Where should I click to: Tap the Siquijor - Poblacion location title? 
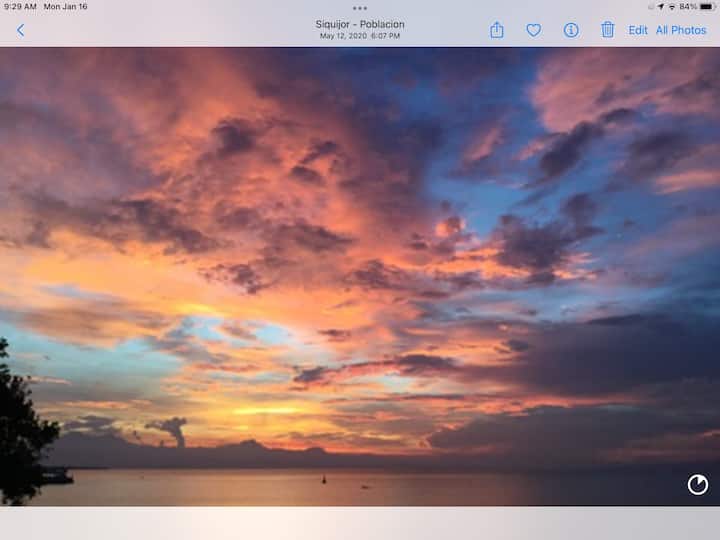[360, 25]
